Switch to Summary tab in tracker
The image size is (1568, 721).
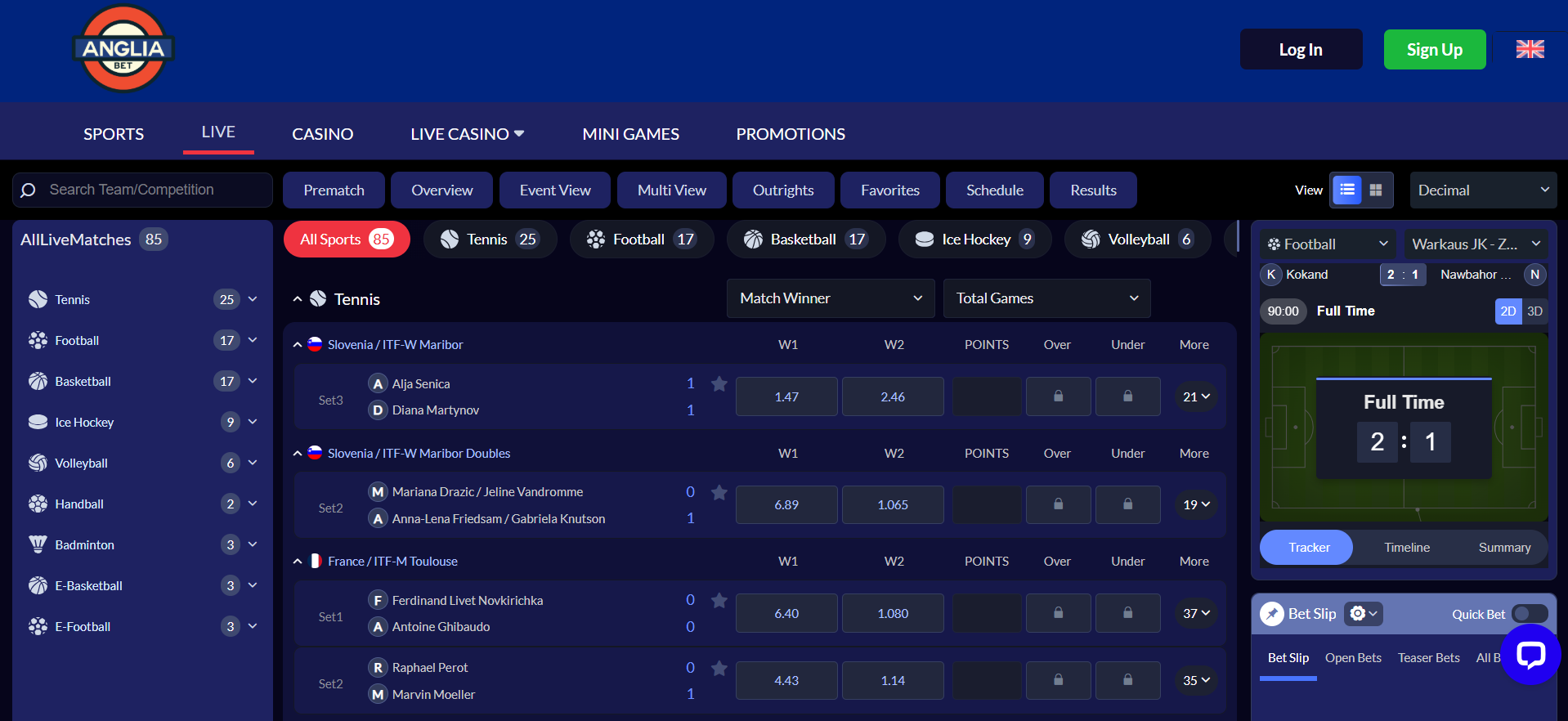tap(1504, 548)
